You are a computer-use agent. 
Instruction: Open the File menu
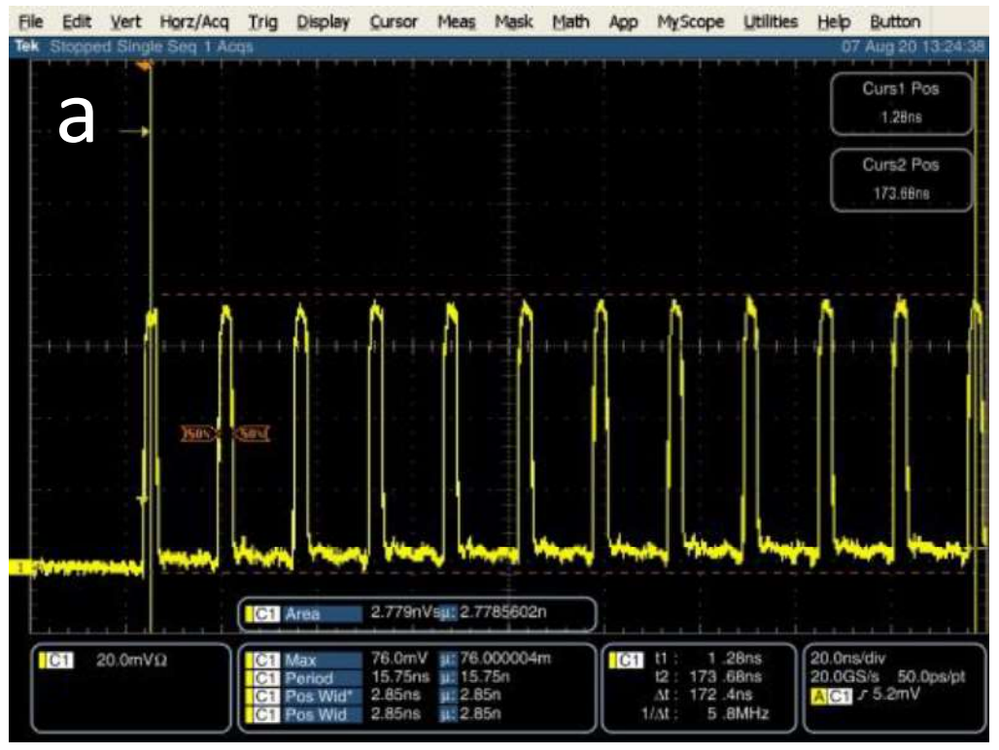click(x=31, y=22)
